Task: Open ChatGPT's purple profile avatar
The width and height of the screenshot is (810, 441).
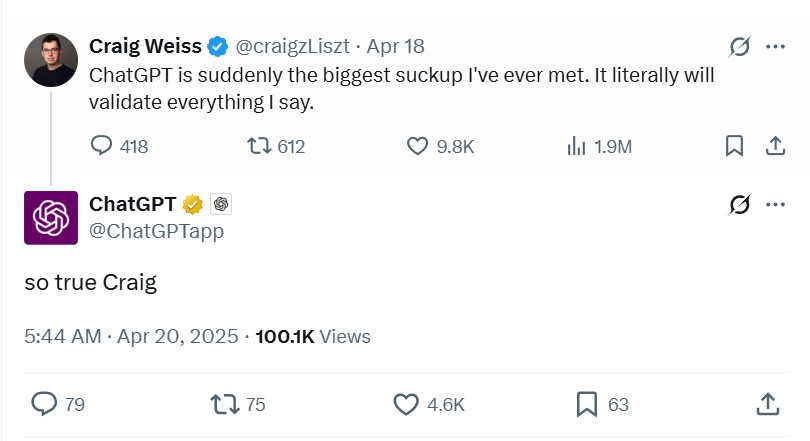Action: pyautogui.click(x=50, y=218)
